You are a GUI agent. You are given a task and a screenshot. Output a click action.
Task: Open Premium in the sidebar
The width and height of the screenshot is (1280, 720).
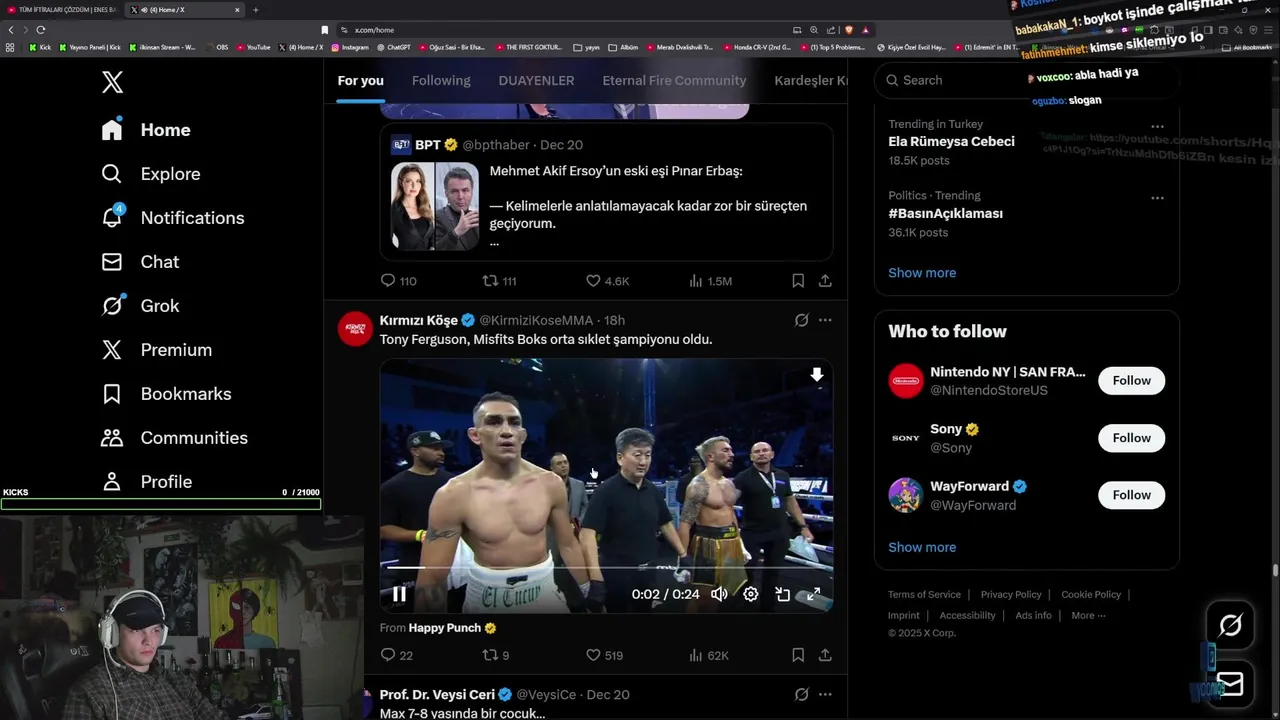[x=156, y=350]
